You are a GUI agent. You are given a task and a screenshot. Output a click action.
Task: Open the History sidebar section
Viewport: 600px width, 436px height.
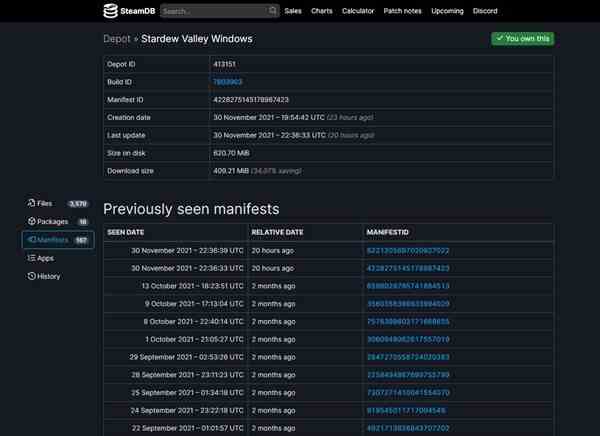(44, 276)
